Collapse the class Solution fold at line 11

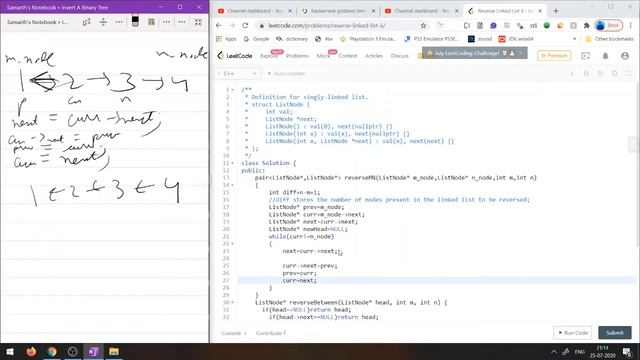tap(233, 163)
